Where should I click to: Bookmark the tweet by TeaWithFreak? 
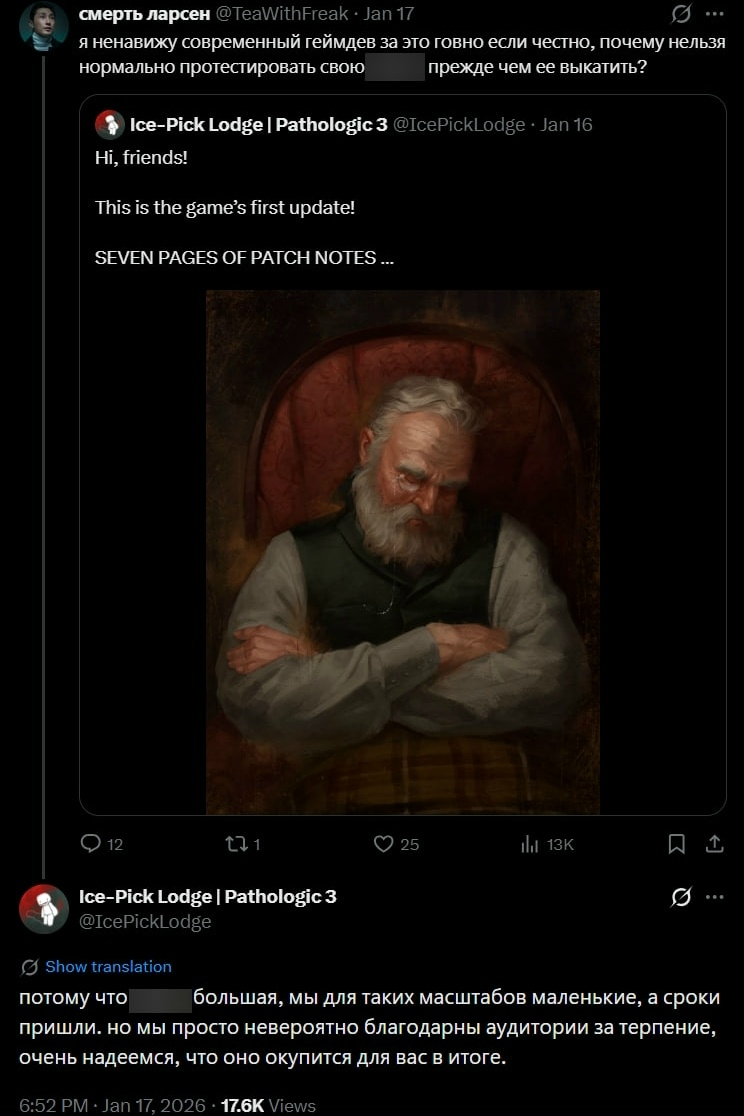point(677,844)
